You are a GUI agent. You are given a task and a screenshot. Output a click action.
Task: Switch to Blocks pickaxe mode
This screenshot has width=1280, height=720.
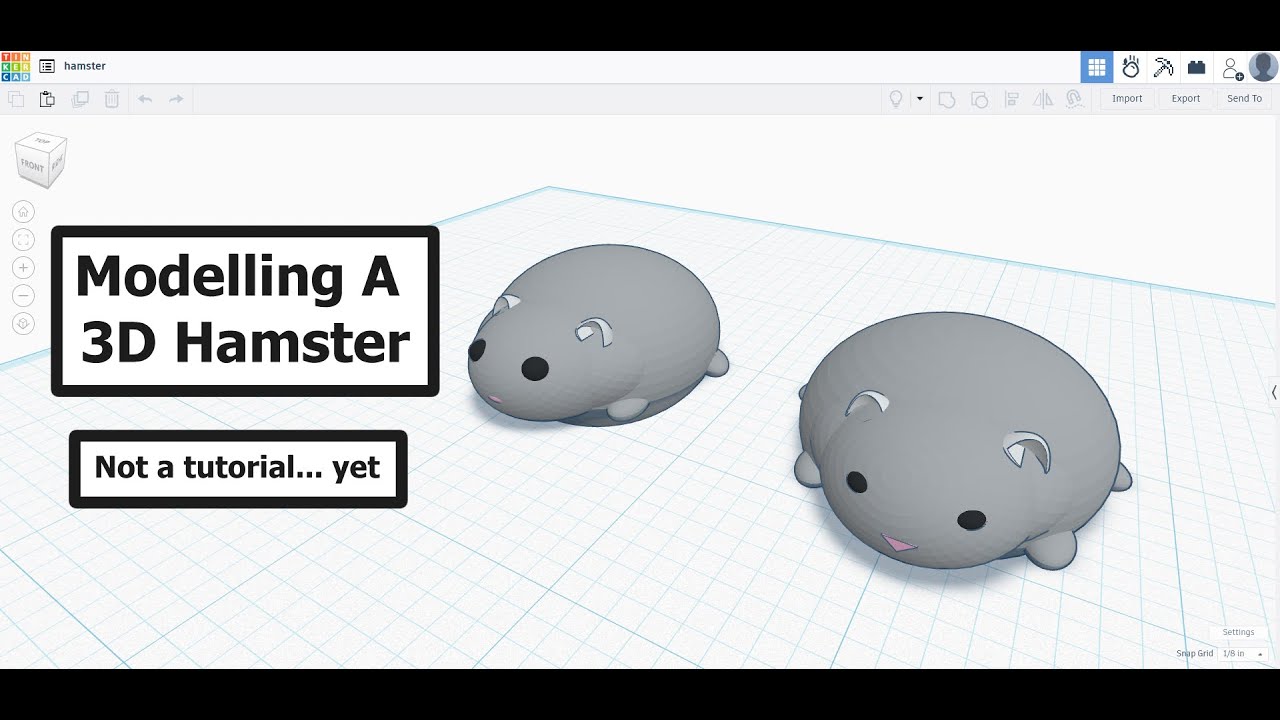(1163, 67)
